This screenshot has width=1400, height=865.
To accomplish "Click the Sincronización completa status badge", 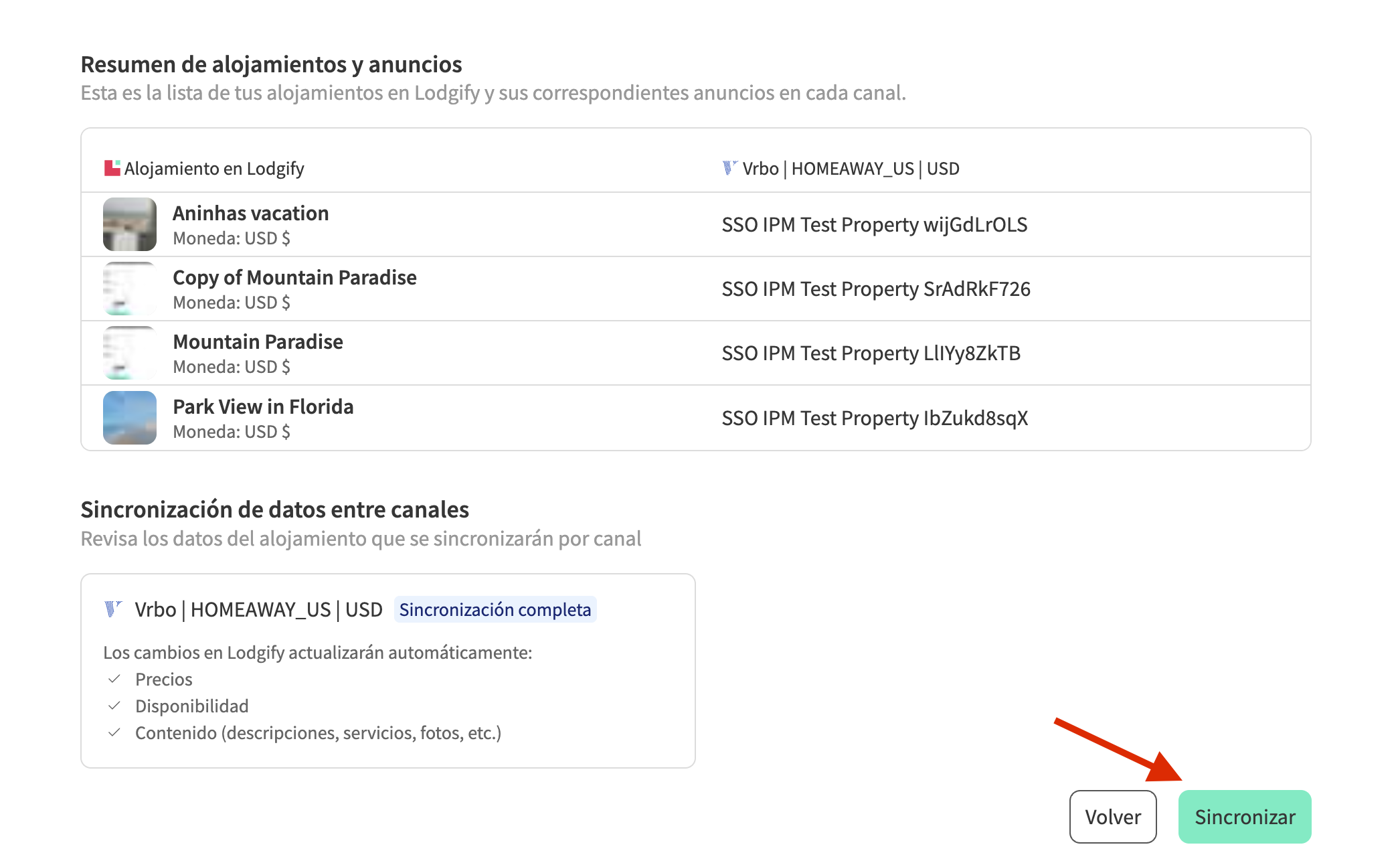I will click(x=495, y=609).
